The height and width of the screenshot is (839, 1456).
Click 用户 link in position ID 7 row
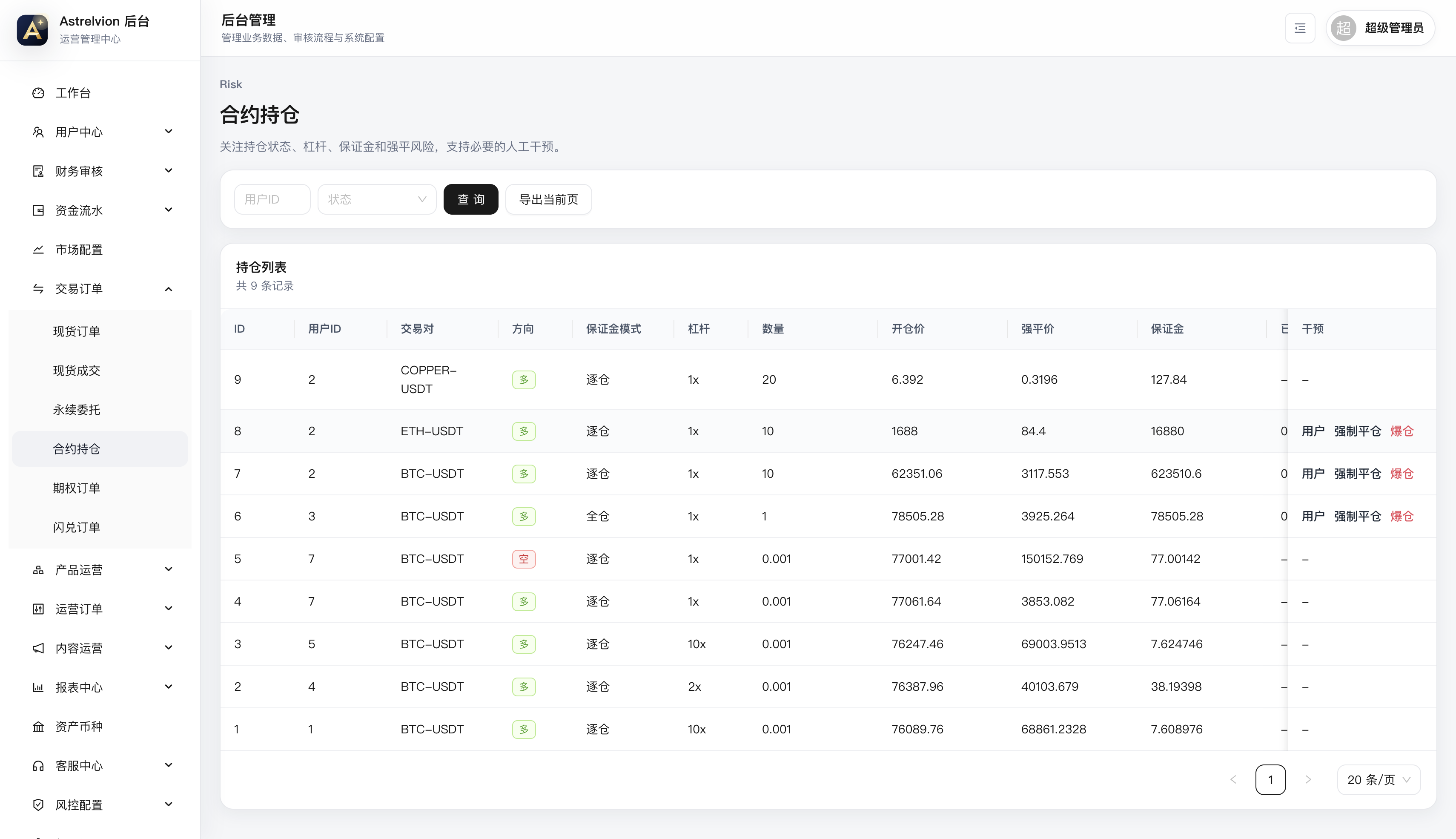point(1313,474)
